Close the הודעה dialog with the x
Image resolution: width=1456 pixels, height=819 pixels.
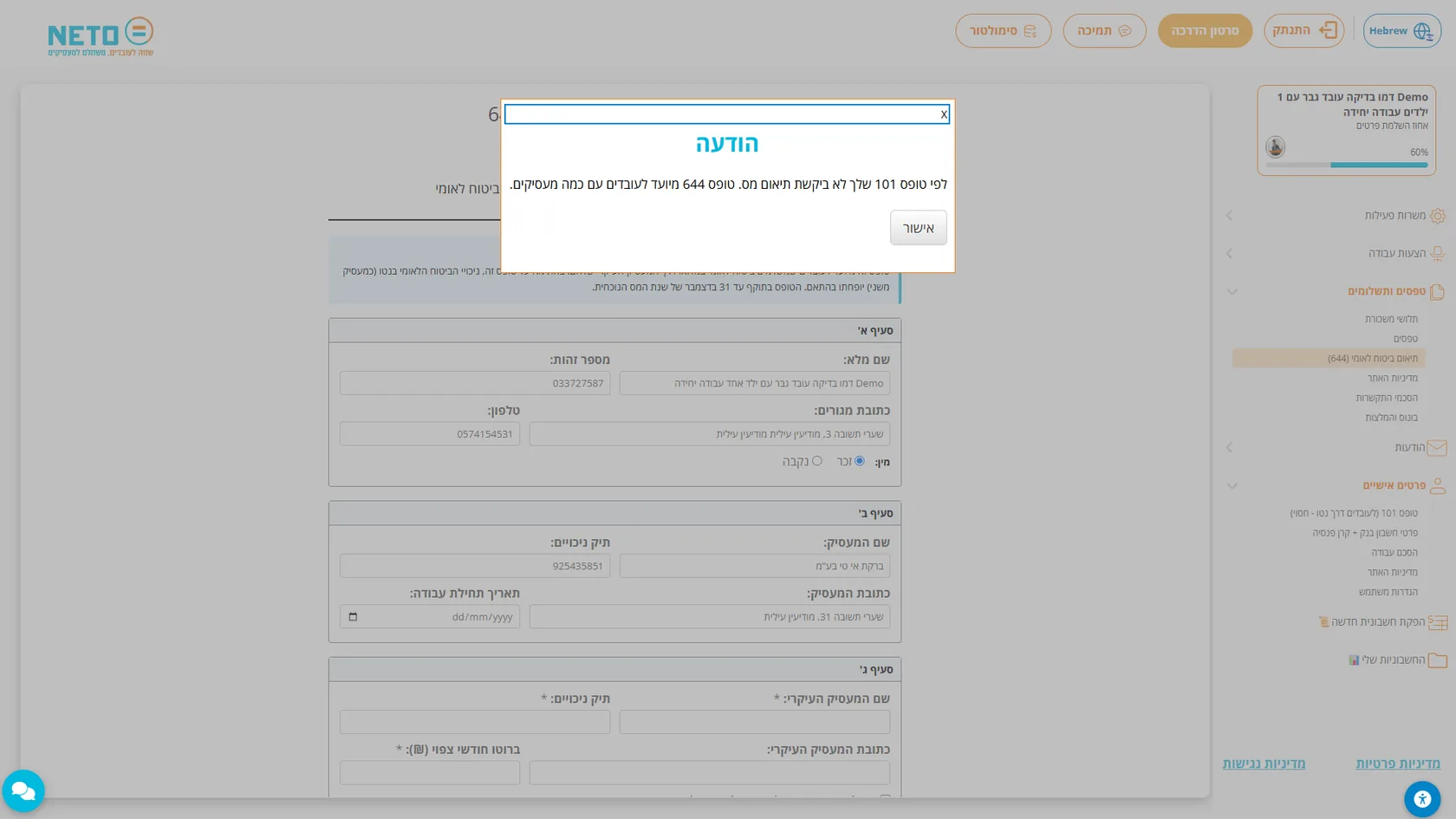tap(944, 114)
